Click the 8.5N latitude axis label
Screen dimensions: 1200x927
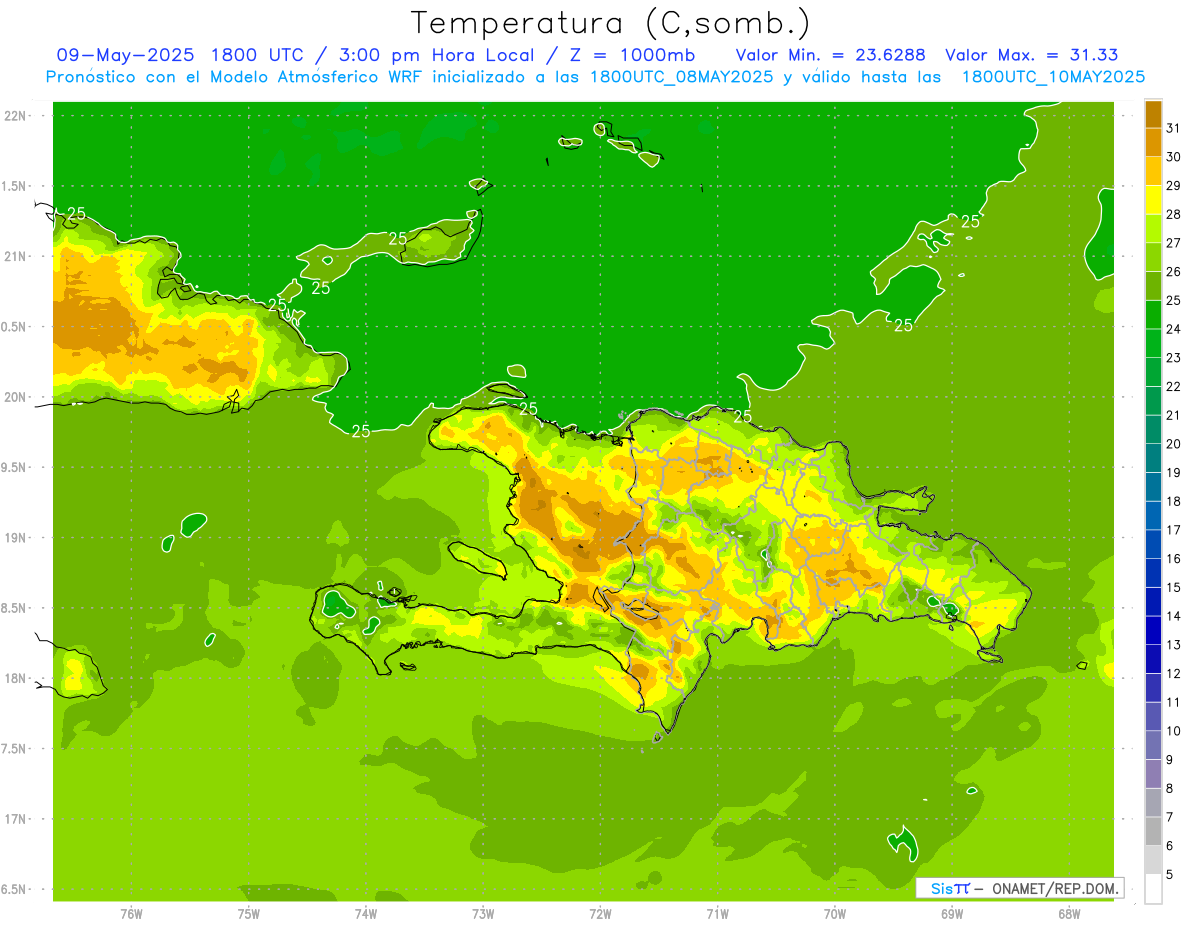coord(15,609)
